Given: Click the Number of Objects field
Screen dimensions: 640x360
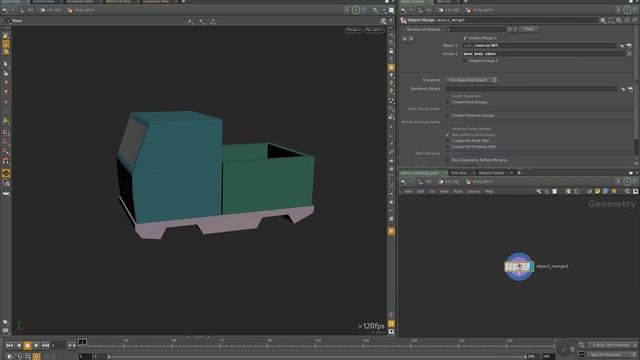Looking at the screenshot, I should pyautogui.click(x=476, y=29).
